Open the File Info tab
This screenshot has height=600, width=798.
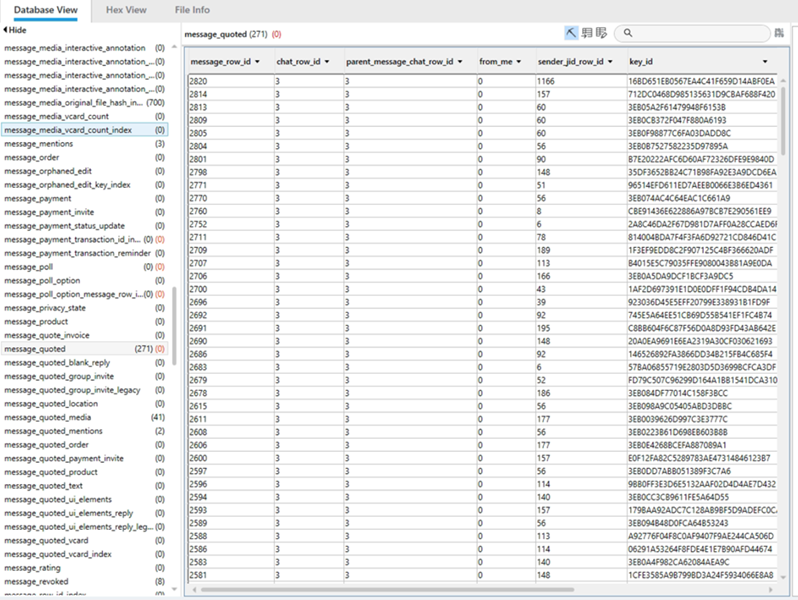coord(192,10)
